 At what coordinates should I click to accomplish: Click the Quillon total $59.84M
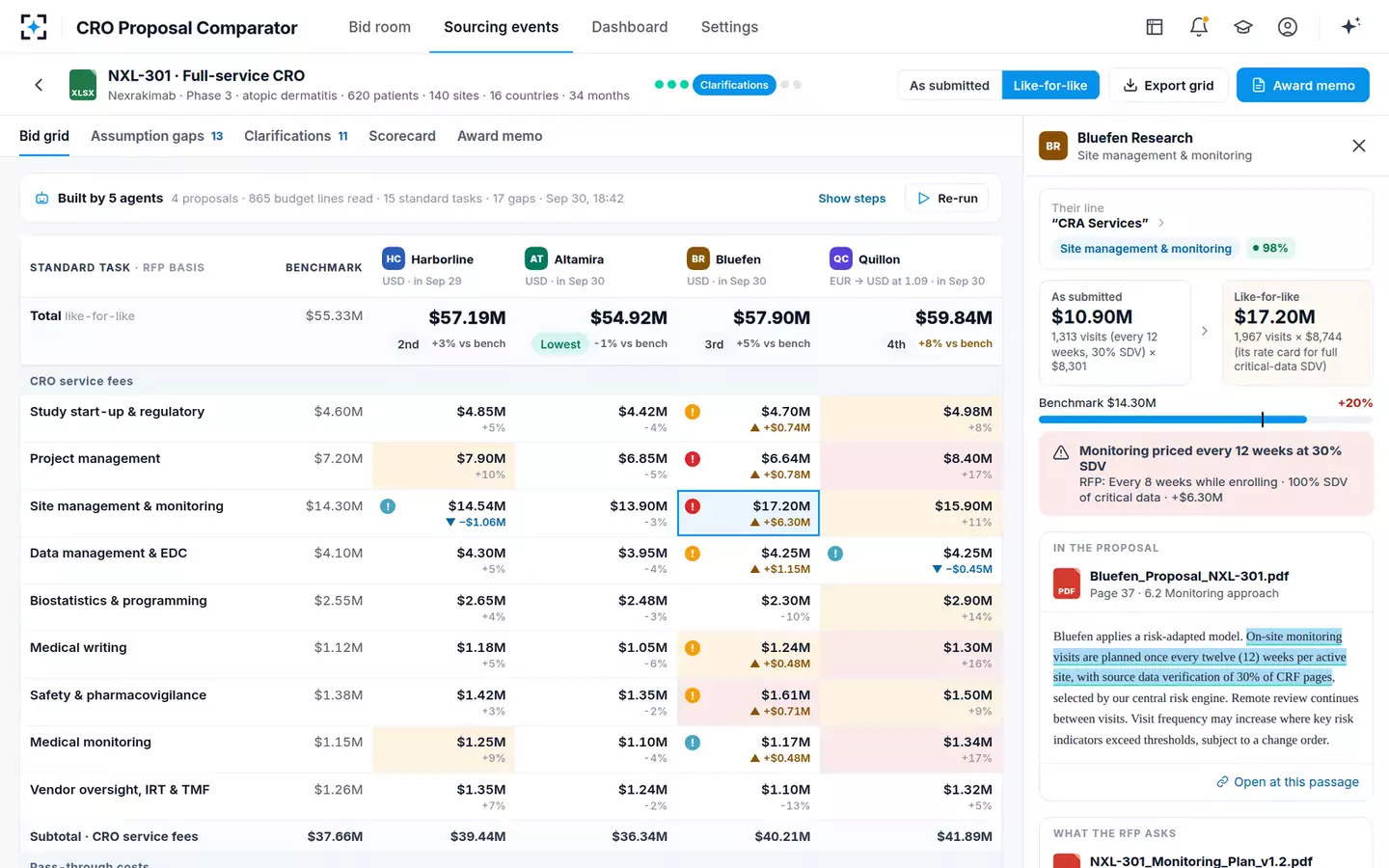coord(953,317)
